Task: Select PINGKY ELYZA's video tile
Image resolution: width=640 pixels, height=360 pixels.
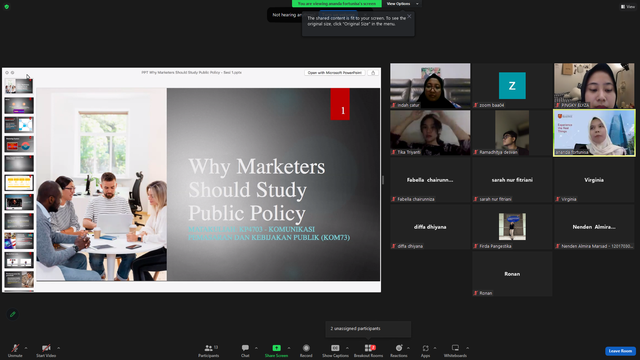Action: (594, 86)
